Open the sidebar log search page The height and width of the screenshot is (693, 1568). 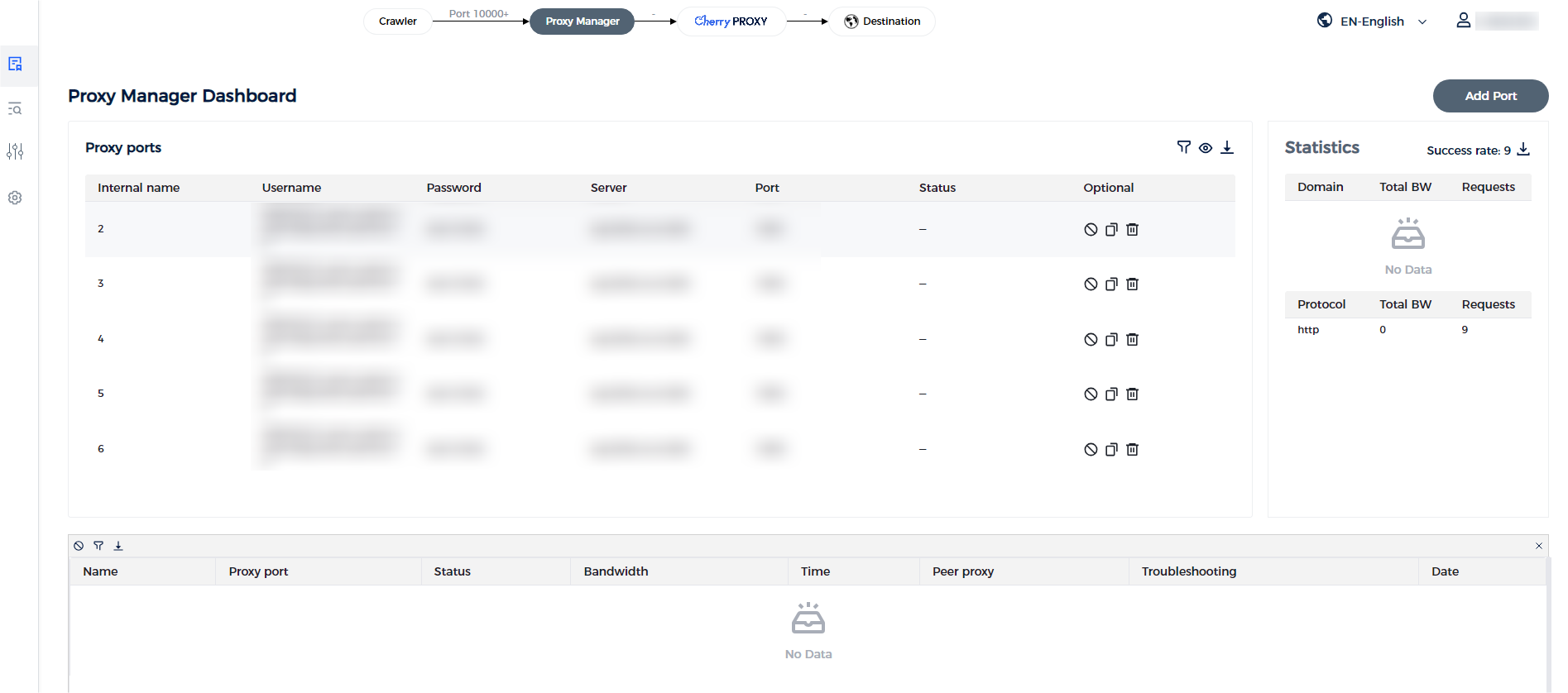click(x=15, y=108)
